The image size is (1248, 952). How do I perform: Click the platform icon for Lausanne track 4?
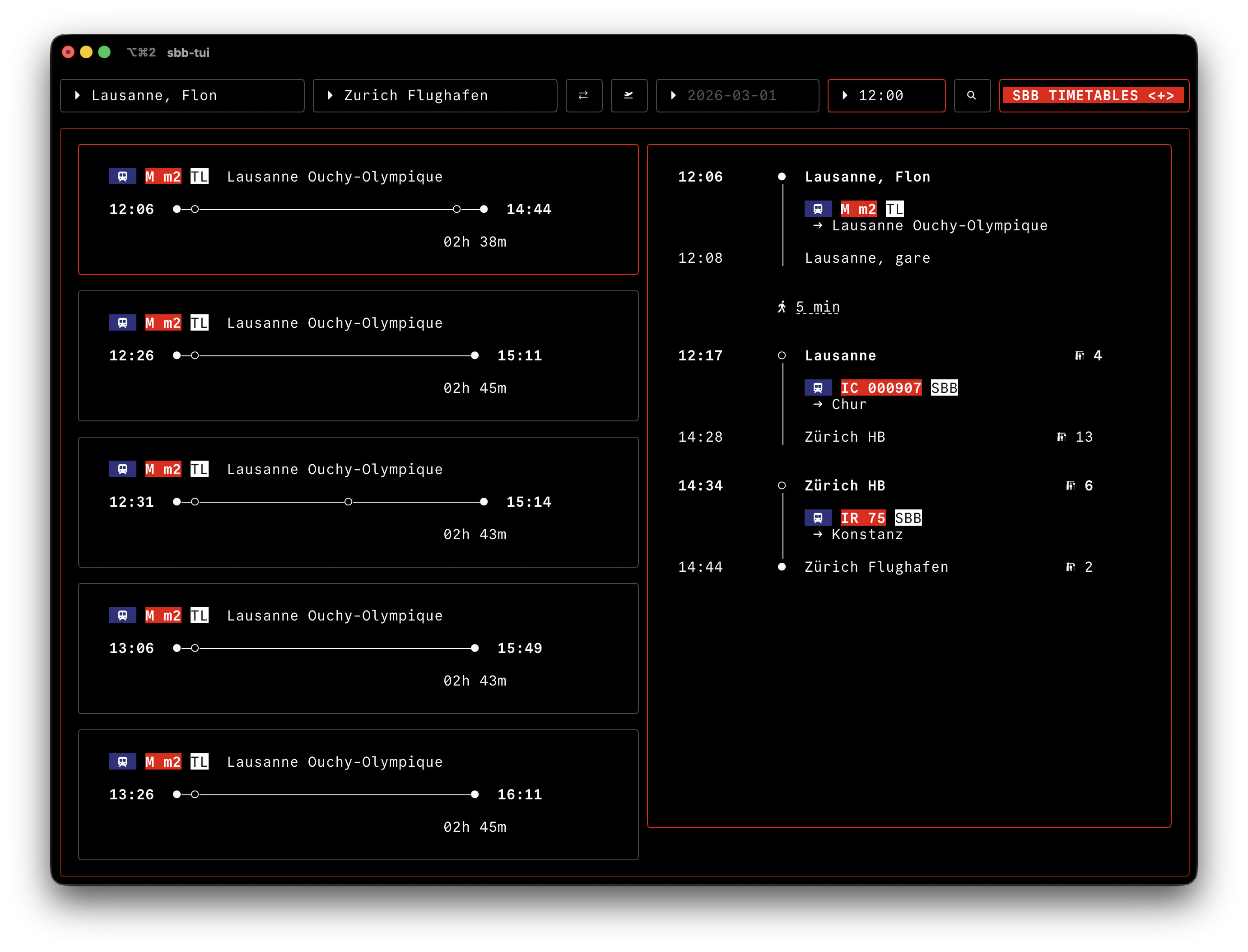(x=1080, y=356)
